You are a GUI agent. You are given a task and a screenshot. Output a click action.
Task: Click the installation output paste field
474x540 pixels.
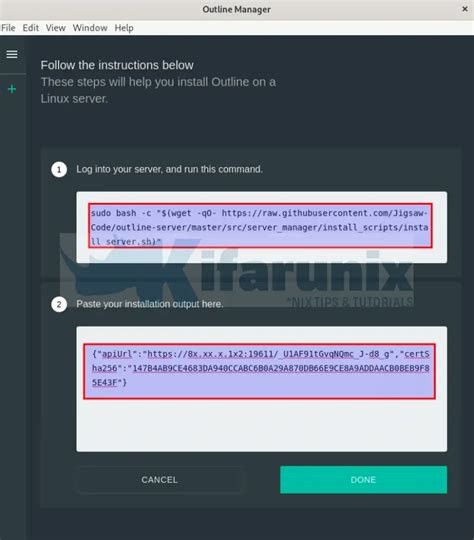pyautogui.click(x=262, y=389)
